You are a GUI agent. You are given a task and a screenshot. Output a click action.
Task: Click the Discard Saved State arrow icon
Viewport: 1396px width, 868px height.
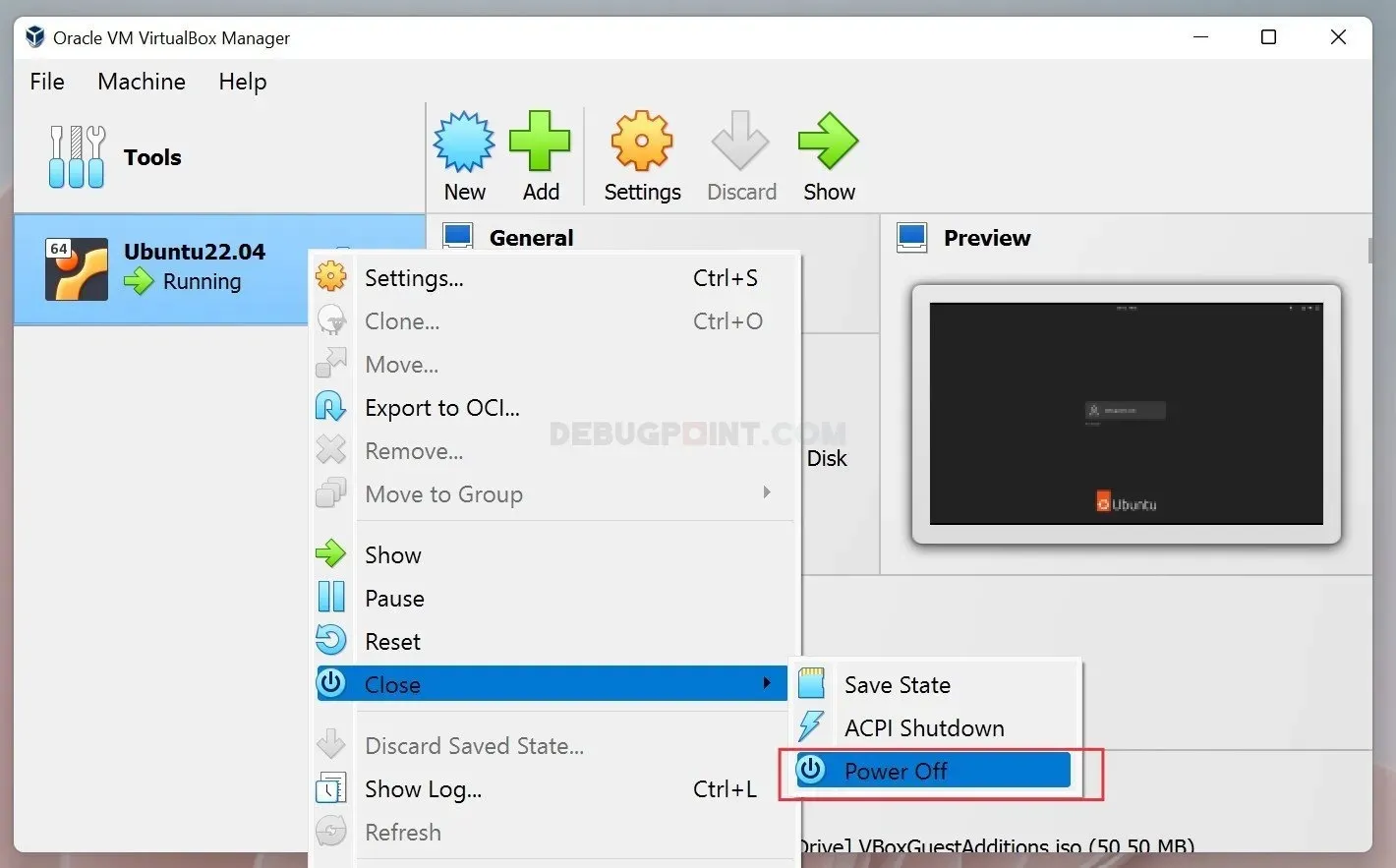click(x=331, y=745)
